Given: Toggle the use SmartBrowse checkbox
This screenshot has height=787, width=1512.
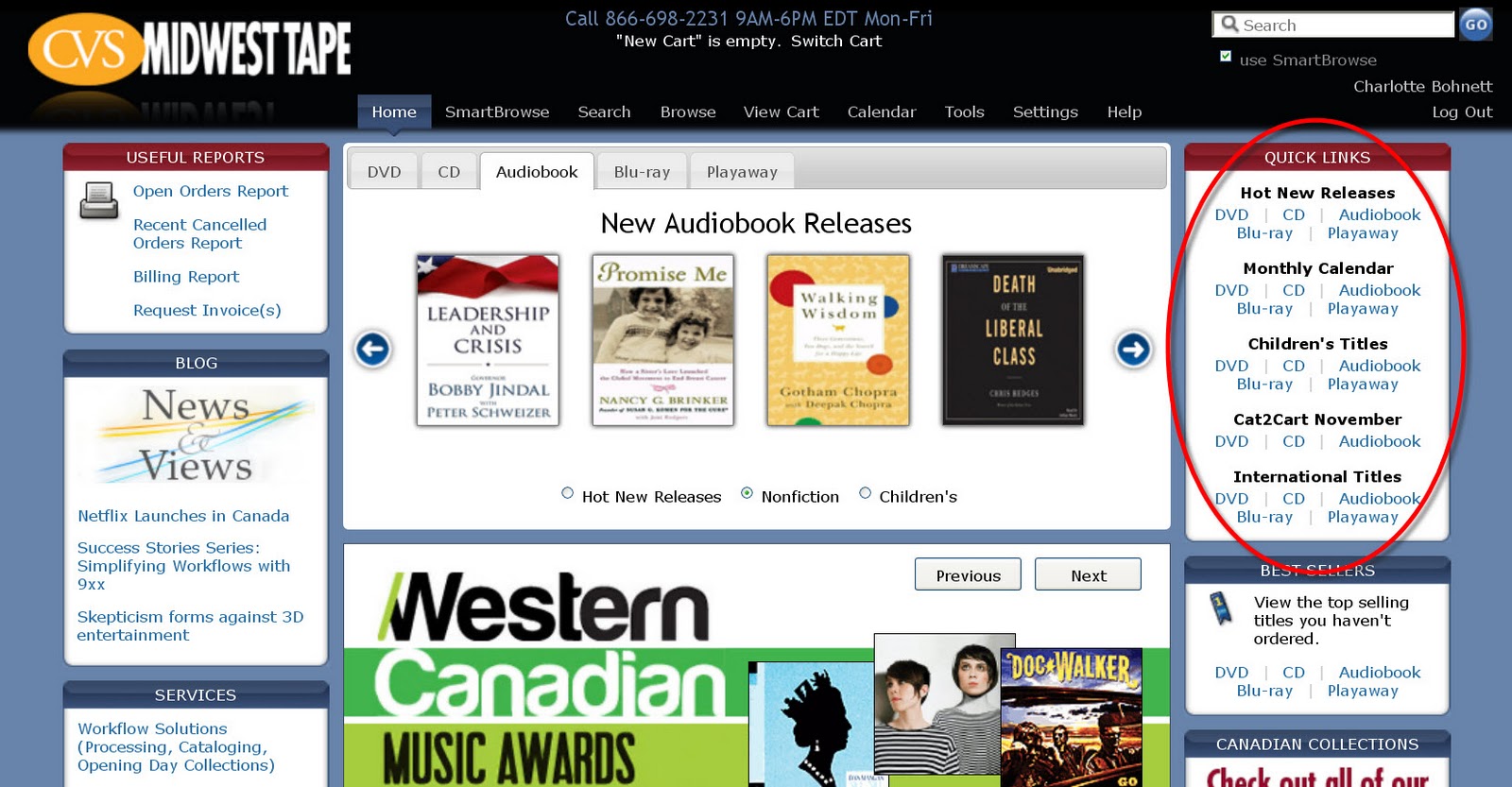Looking at the screenshot, I should (1226, 57).
